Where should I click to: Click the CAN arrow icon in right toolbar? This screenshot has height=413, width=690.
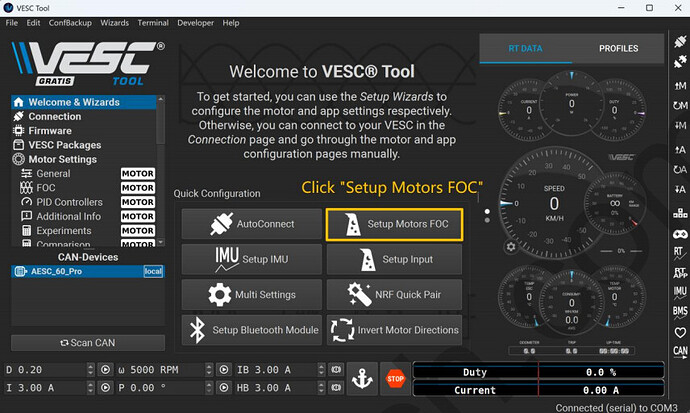pyautogui.click(x=680, y=352)
